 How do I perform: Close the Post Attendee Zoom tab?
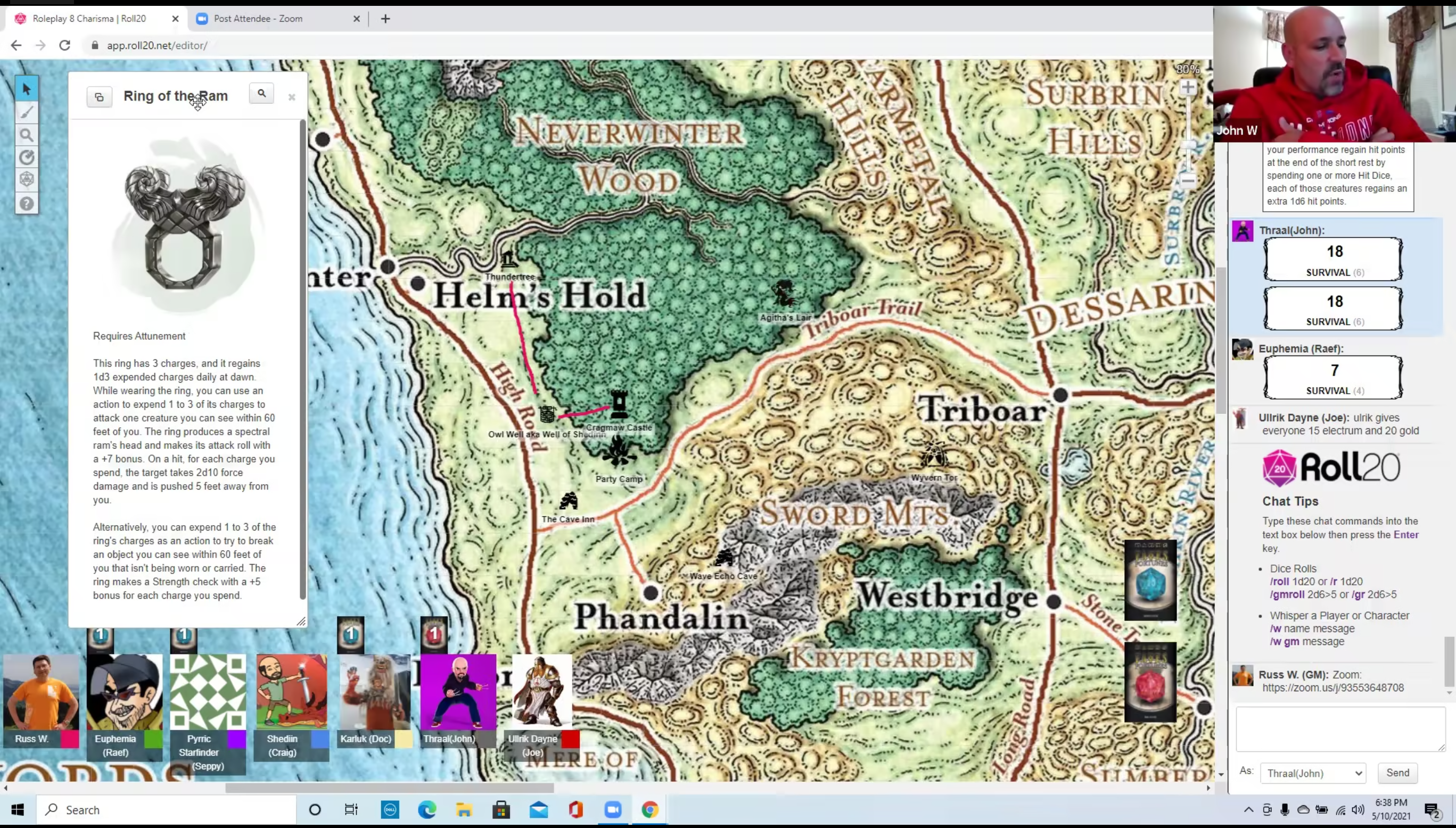tap(357, 19)
